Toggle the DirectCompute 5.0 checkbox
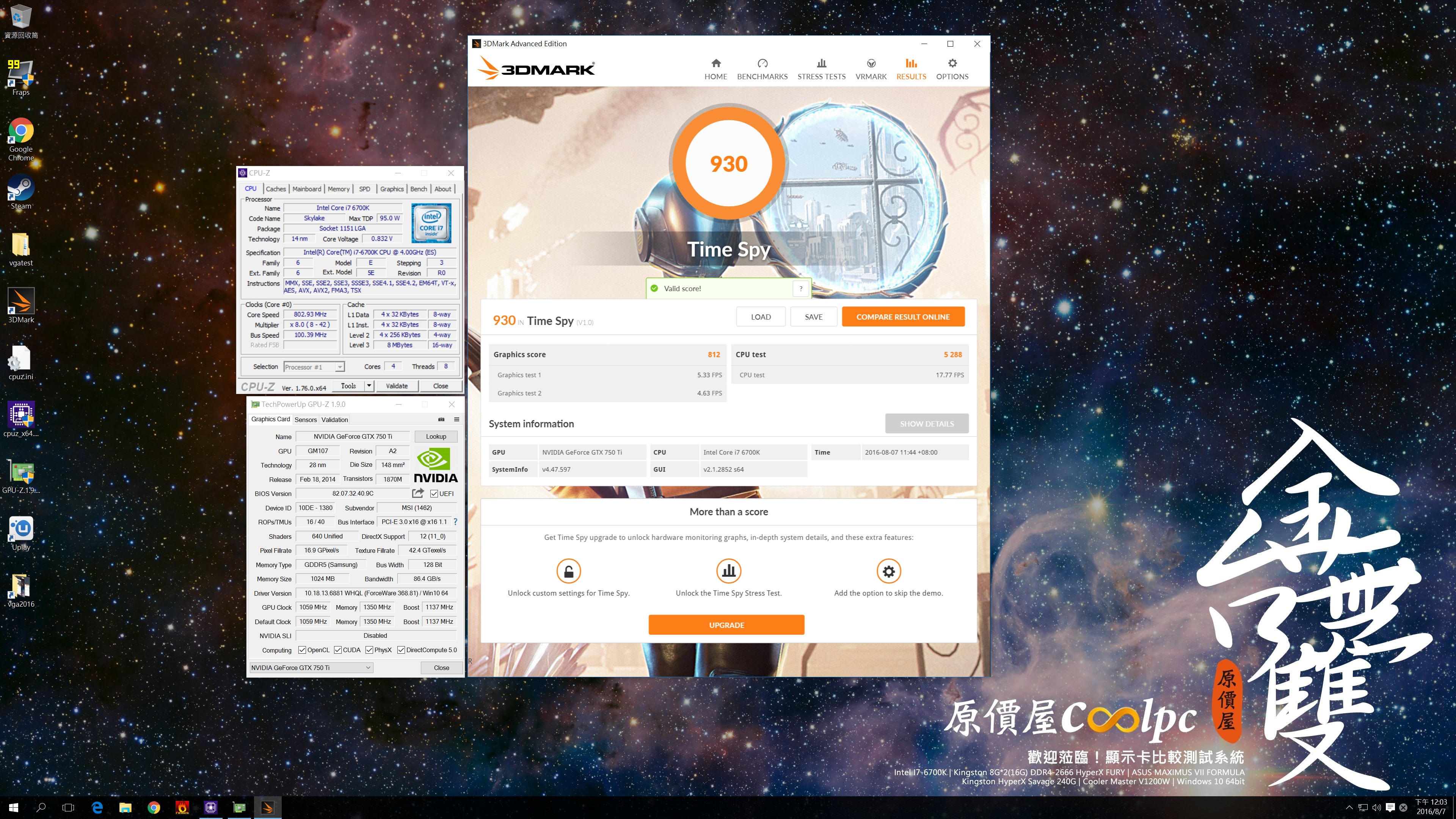The image size is (1456, 819). [x=401, y=650]
